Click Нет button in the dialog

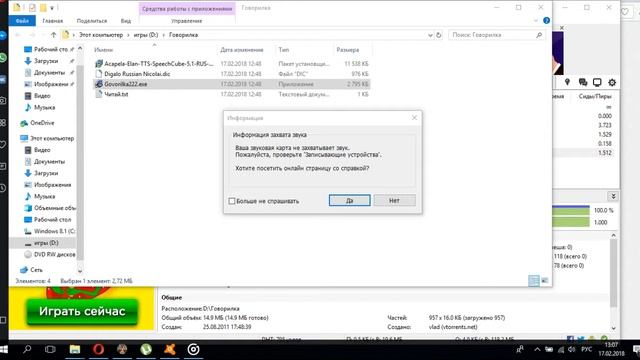point(394,200)
